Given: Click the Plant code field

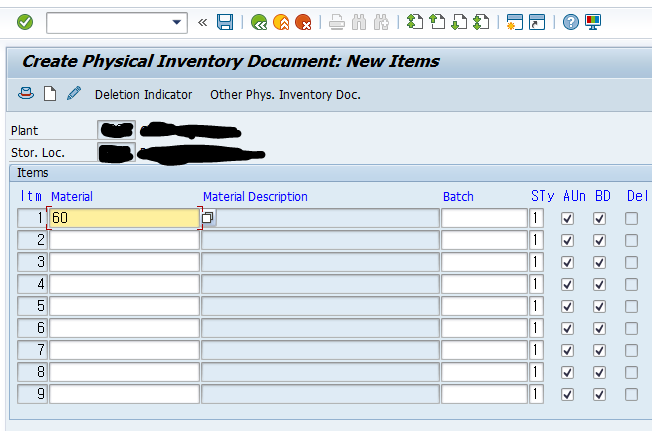Looking at the screenshot, I should tap(116, 130).
